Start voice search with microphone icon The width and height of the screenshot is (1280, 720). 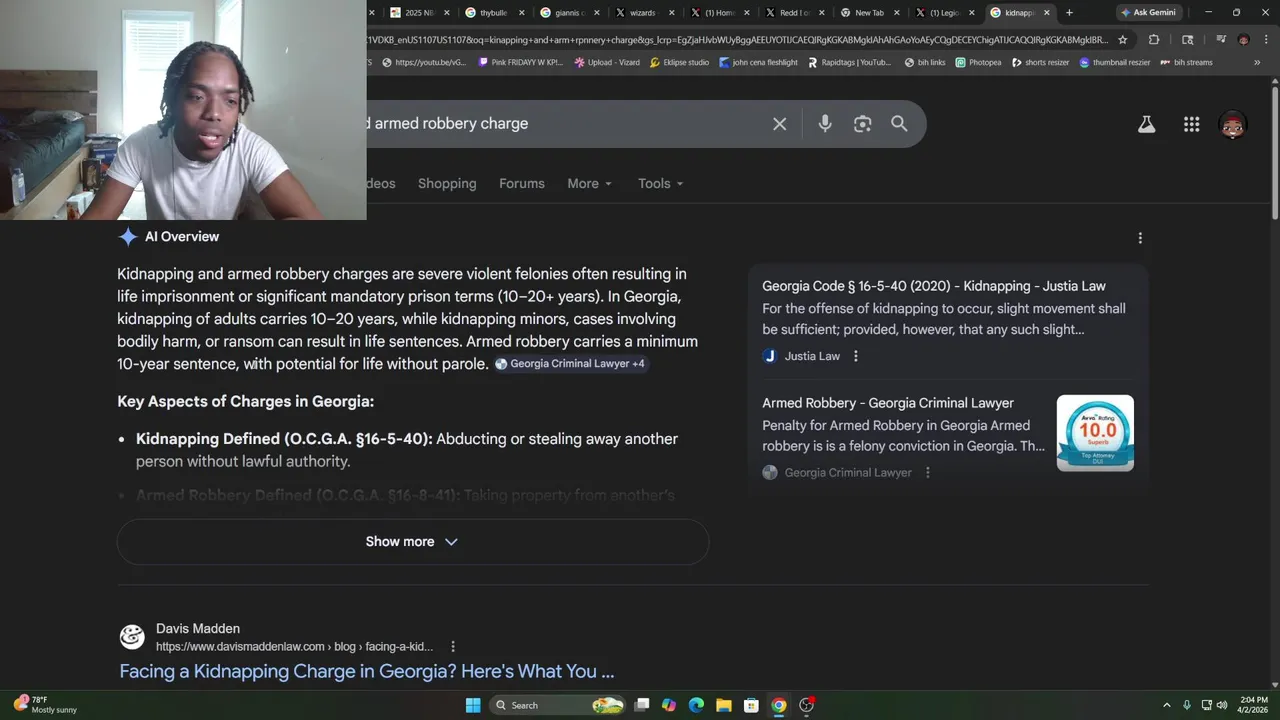click(825, 124)
